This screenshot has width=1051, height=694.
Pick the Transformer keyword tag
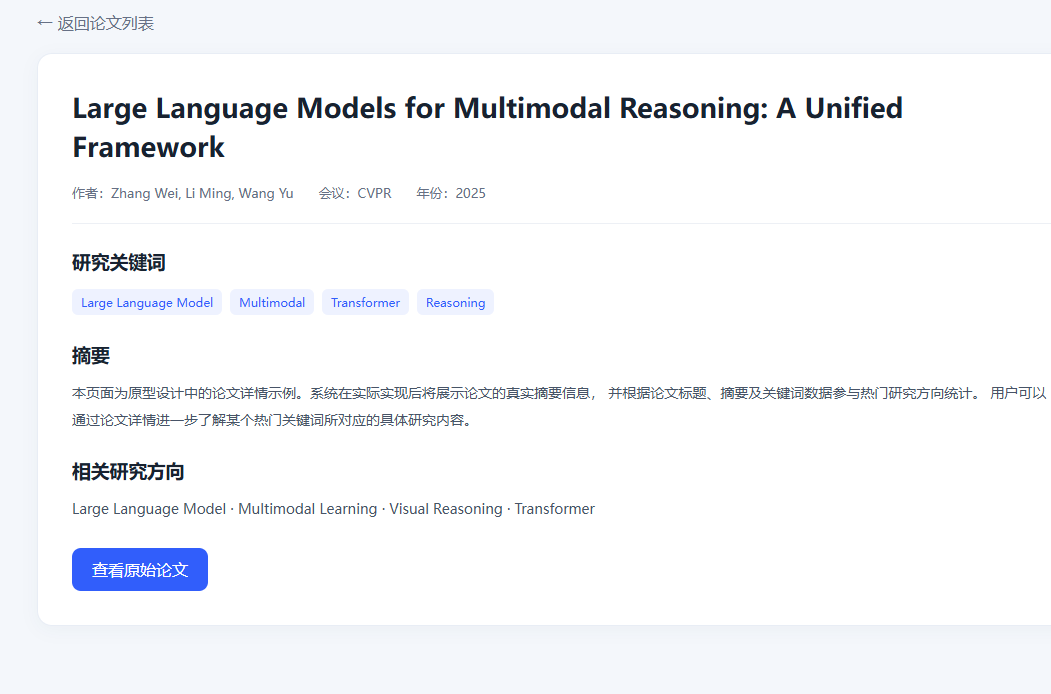365,302
